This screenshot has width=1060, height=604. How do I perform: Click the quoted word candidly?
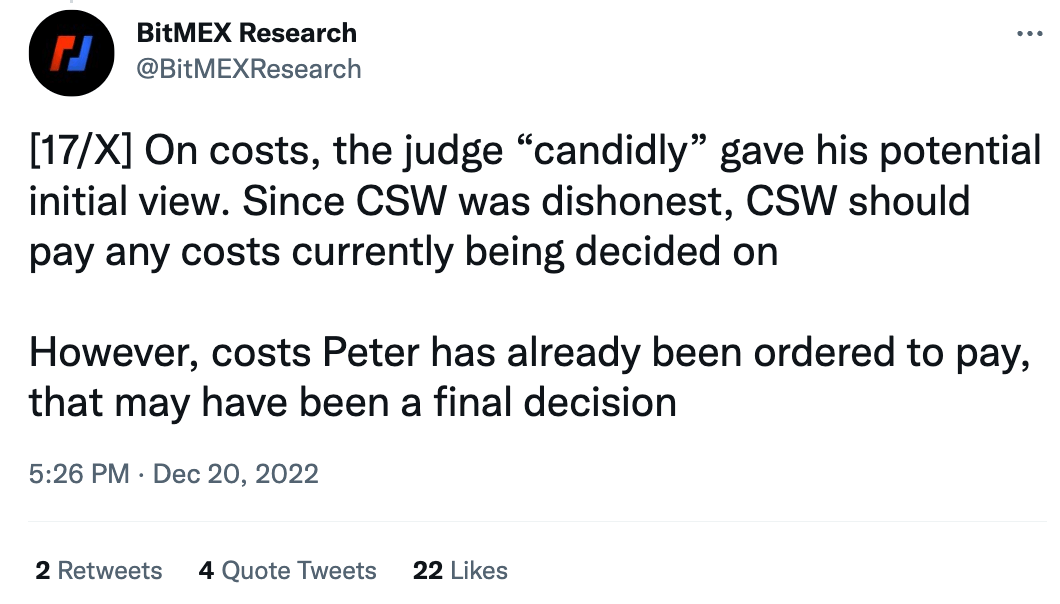[x=611, y=150]
